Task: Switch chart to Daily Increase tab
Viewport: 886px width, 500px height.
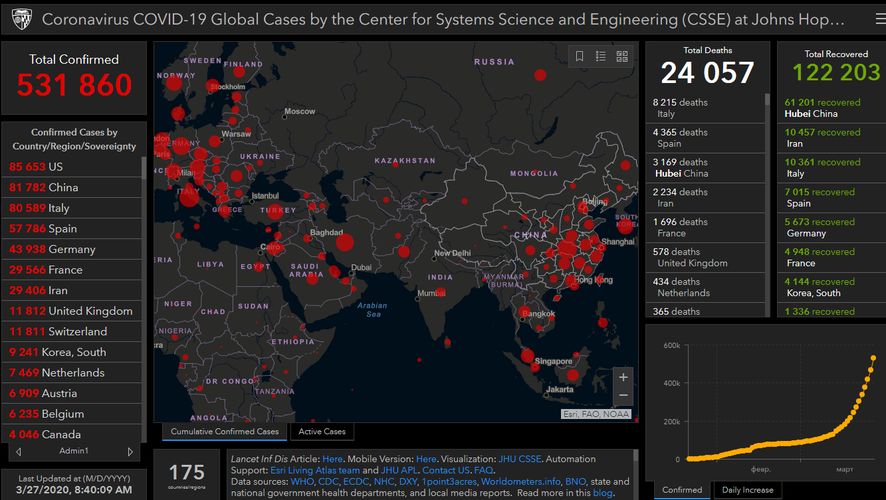Action: pyautogui.click(x=746, y=490)
